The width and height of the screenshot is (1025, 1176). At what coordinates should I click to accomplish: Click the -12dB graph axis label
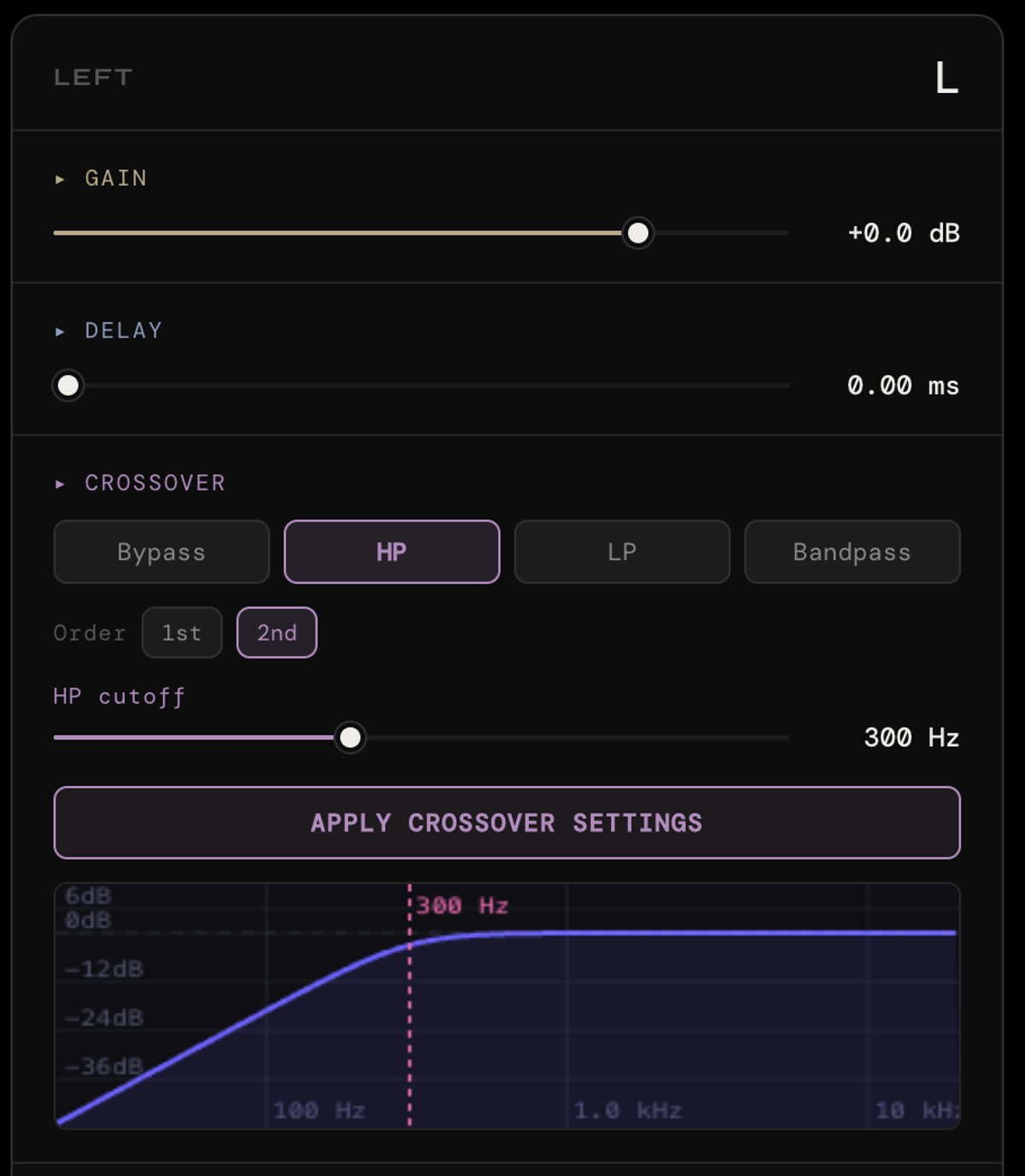click(x=104, y=969)
